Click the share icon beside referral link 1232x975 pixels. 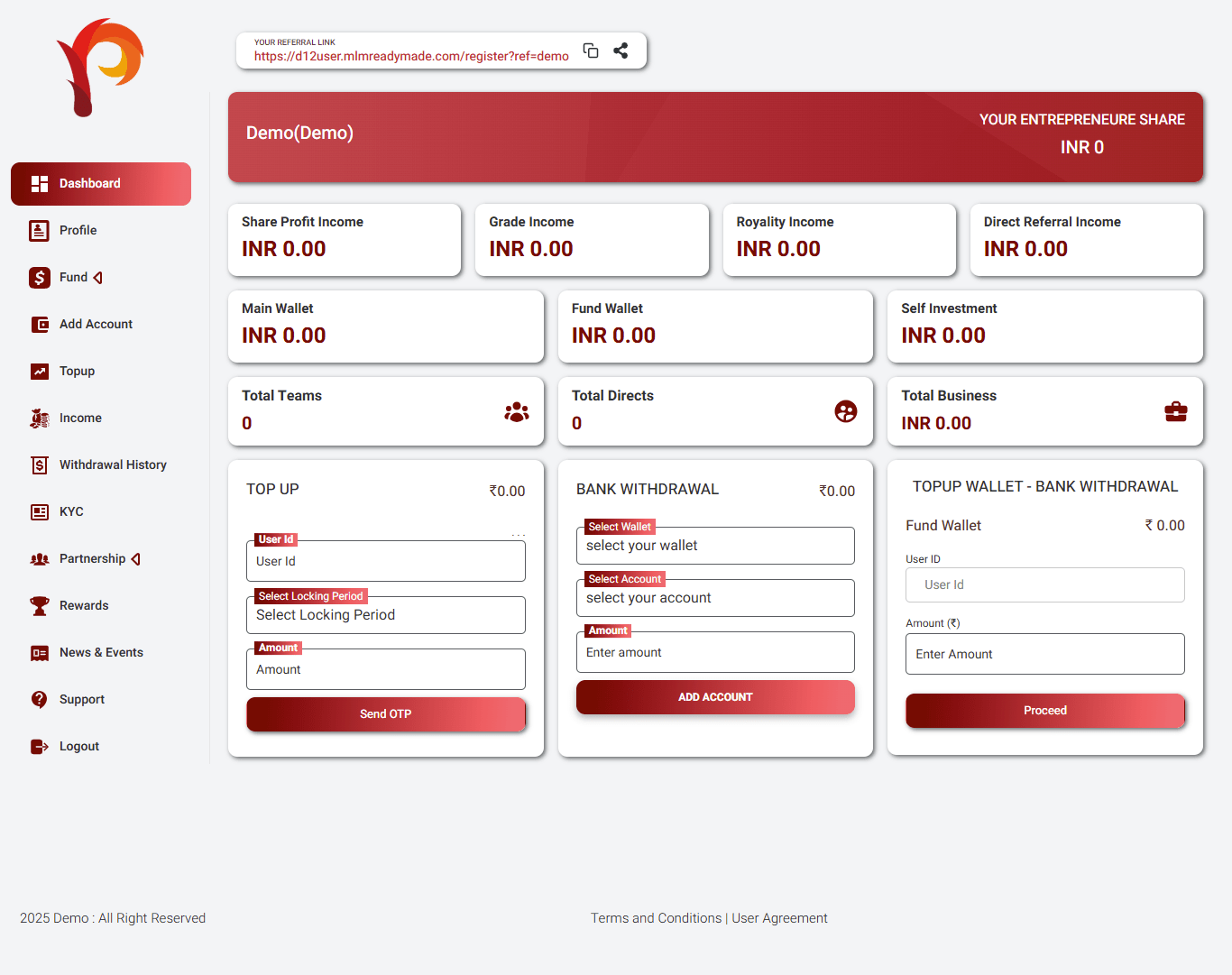[621, 51]
